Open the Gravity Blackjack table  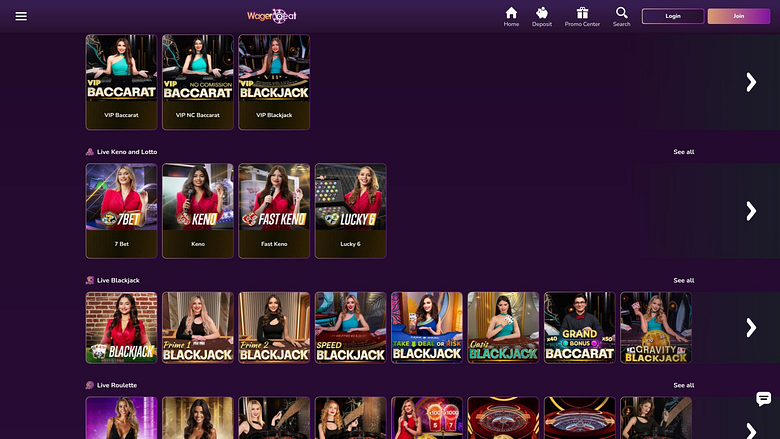click(656, 328)
